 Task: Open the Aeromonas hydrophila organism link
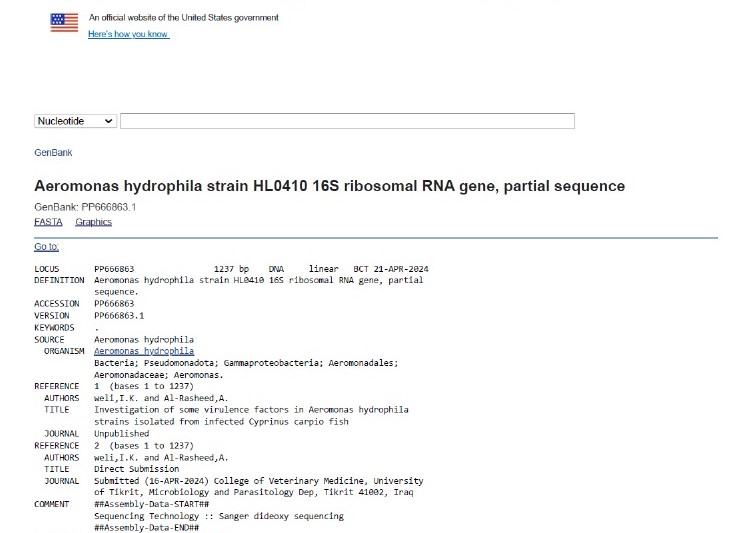point(144,351)
